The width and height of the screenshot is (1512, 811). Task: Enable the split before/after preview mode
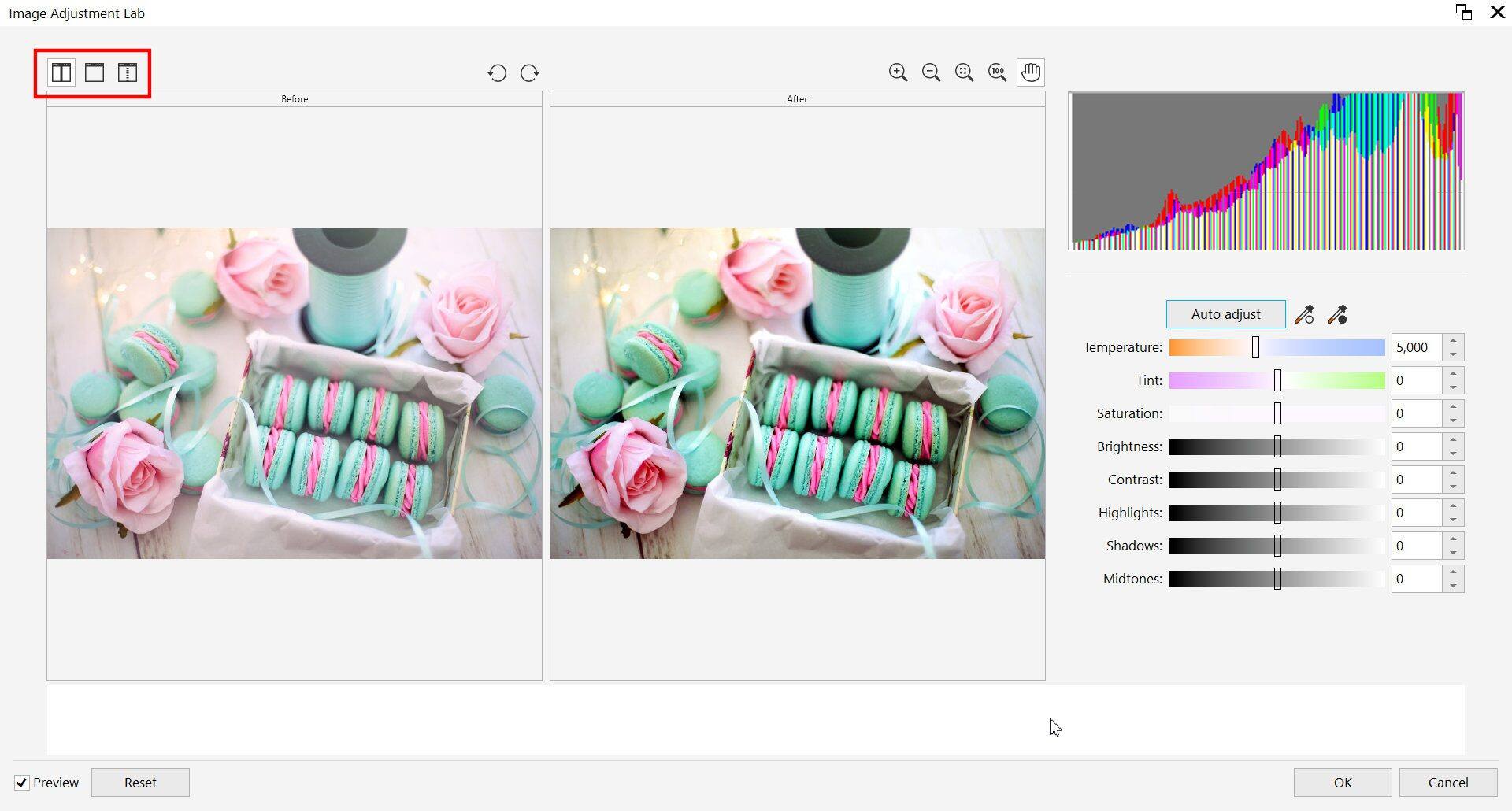(128, 72)
